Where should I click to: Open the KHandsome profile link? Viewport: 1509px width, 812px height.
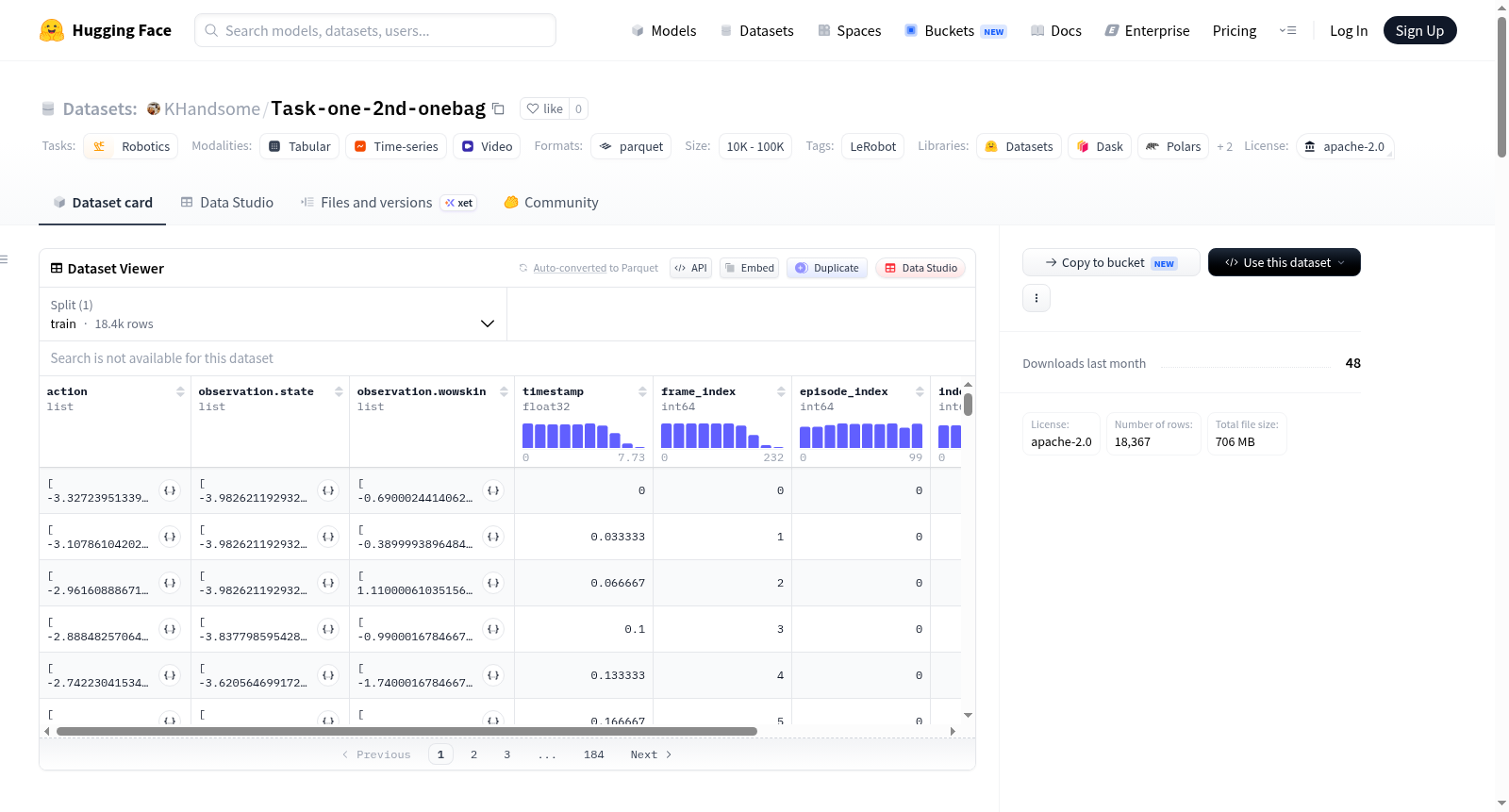pos(212,109)
